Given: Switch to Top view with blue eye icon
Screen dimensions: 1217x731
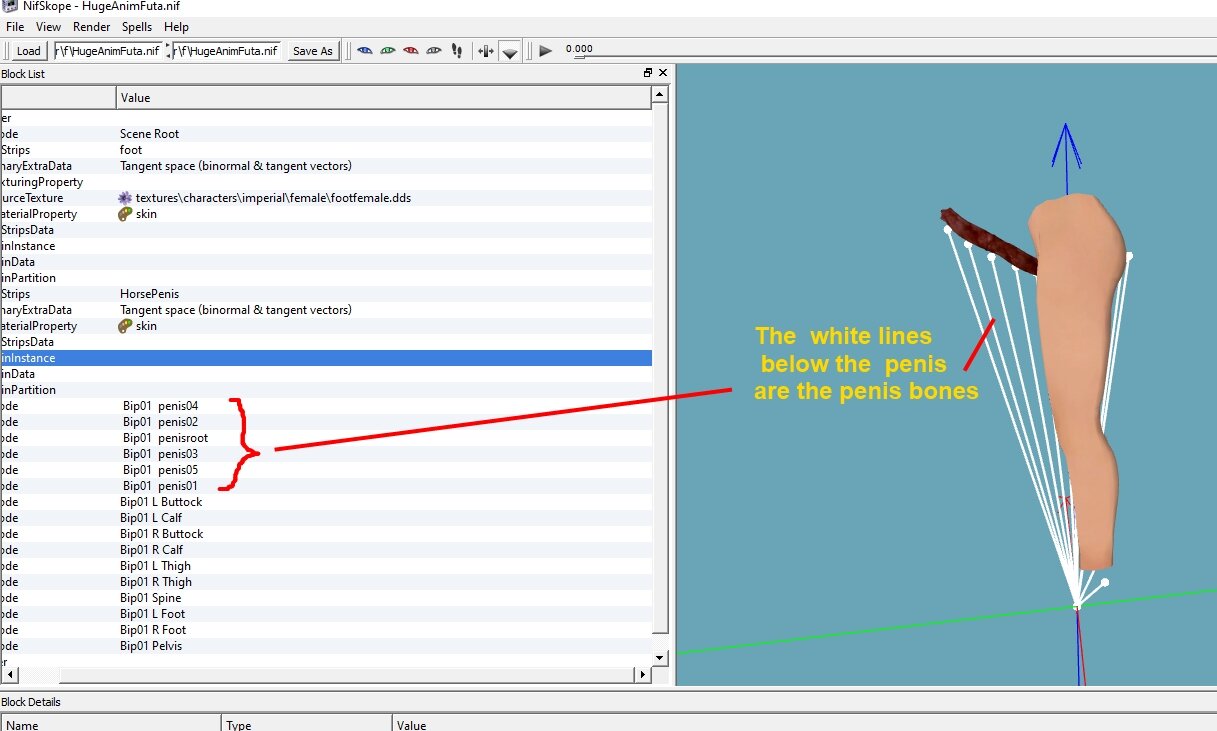Looking at the screenshot, I should (365, 50).
